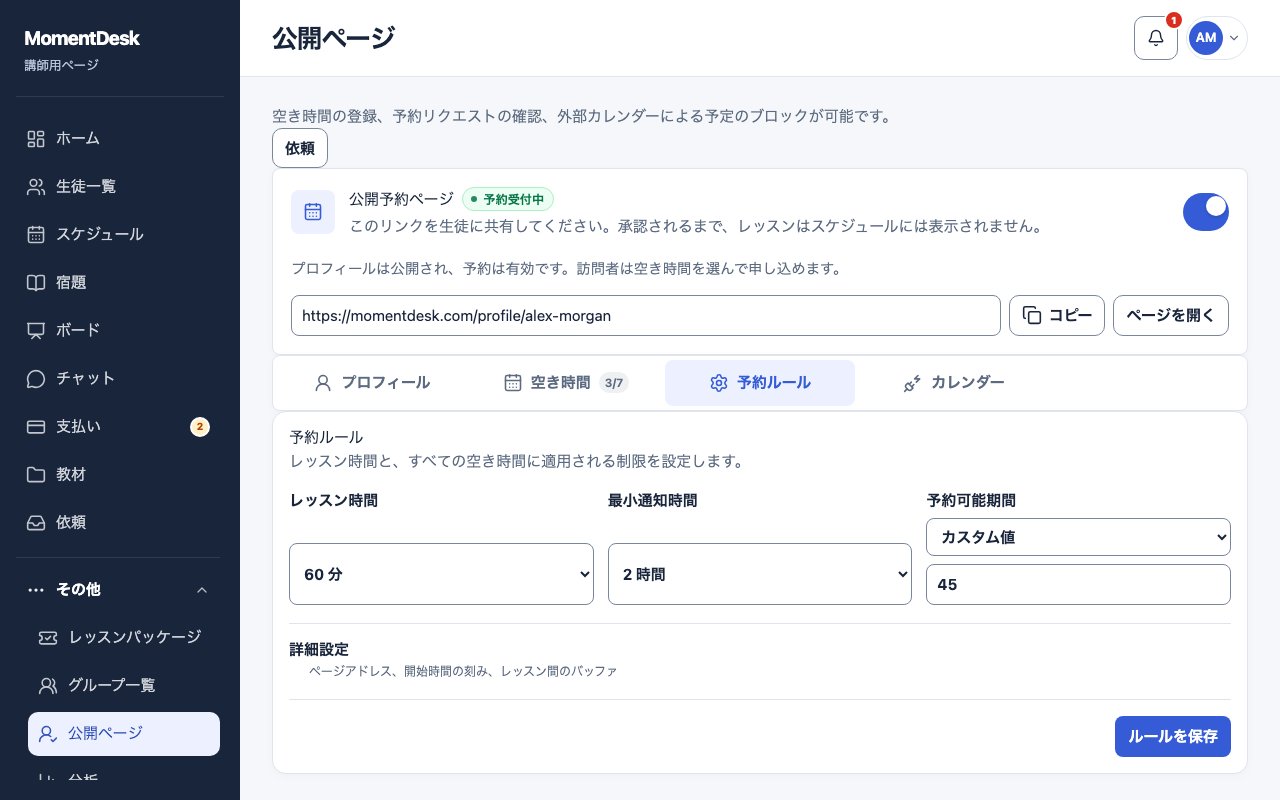The height and width of the screenshot is (800, 1280).
Task: Click the custom value field showing 45
Action: tap(1078, 585)
